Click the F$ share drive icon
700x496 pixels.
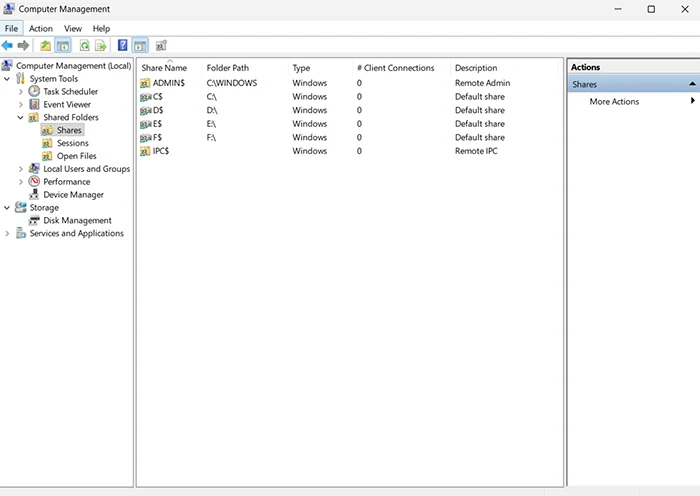click(x=146, y=138)
